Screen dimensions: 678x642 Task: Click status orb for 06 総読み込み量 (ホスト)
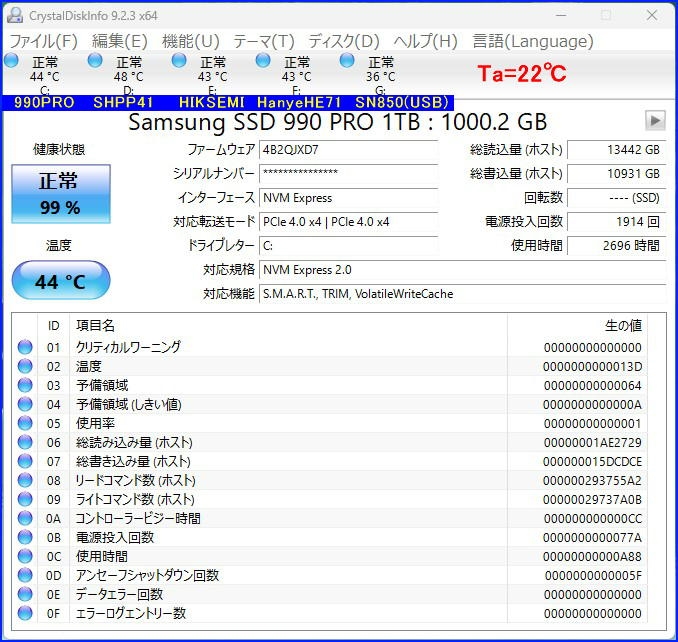tap(25, 442)
